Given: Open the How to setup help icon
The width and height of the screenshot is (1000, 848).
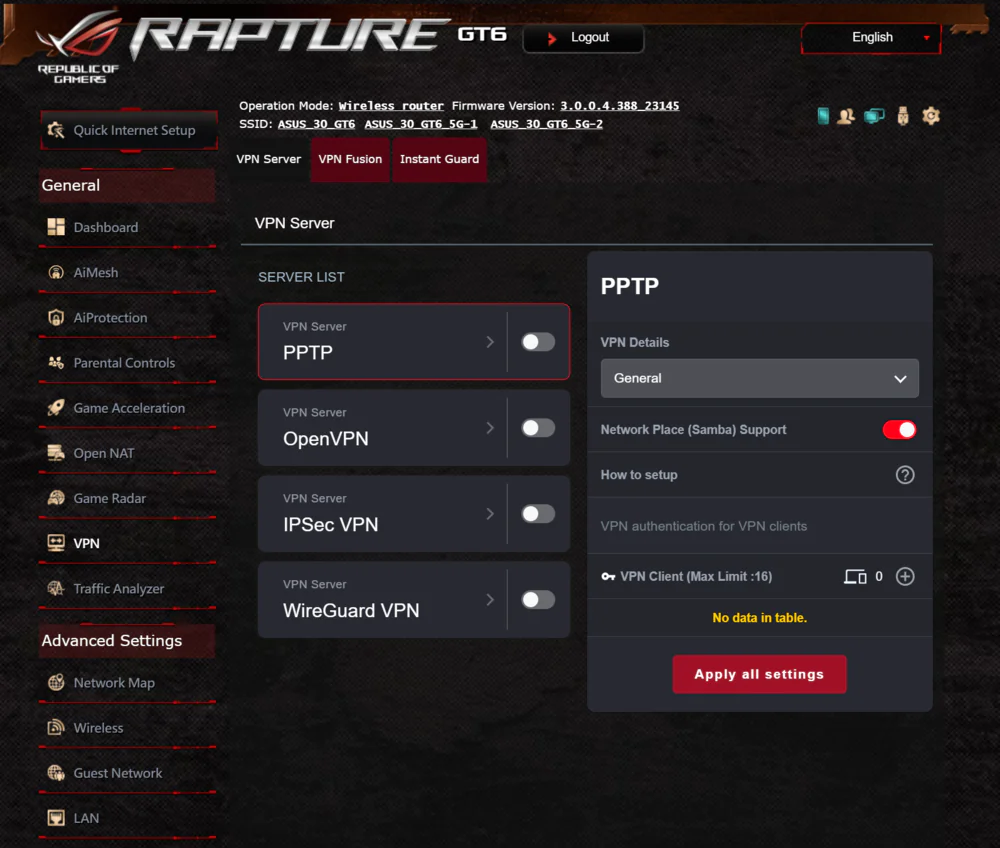Looking at the screenshot, I should (904, 475).
